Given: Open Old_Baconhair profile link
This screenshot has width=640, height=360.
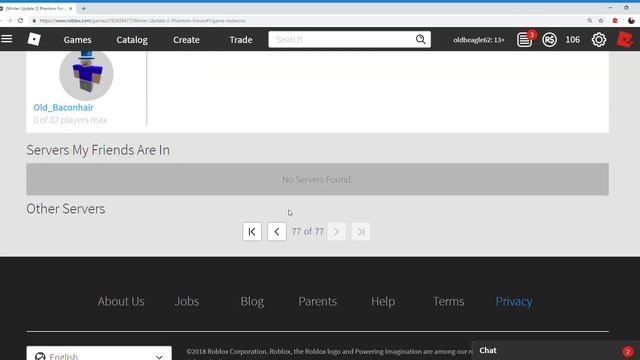Looking at the screenshot, I should click(x=63, y=107).
